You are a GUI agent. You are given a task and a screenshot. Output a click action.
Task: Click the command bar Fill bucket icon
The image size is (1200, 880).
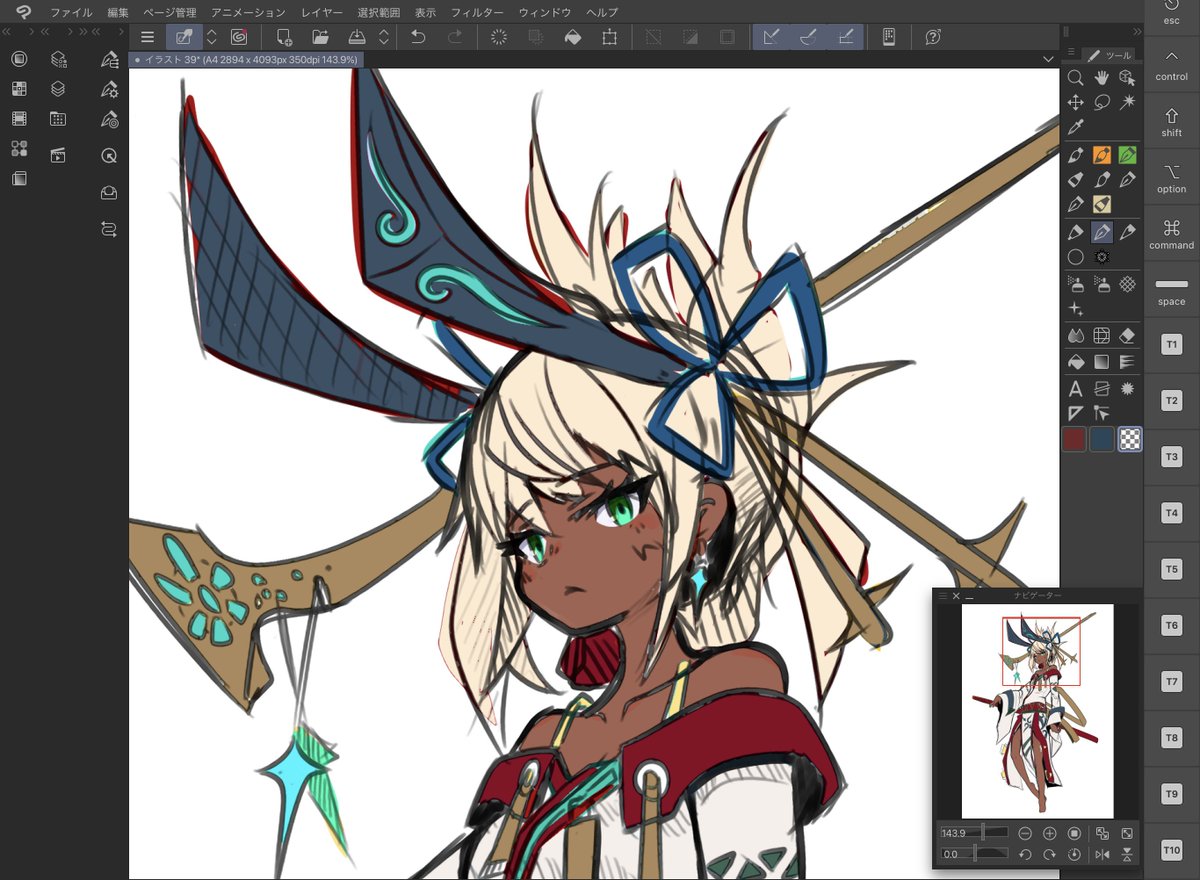pos(573,37)
